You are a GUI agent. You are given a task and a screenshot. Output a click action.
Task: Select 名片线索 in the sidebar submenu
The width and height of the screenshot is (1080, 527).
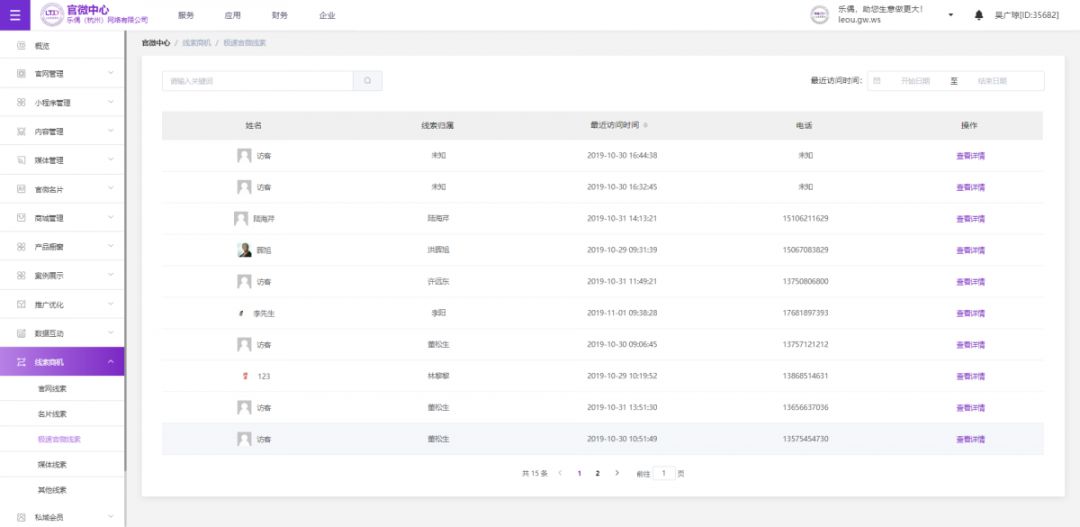52,414
